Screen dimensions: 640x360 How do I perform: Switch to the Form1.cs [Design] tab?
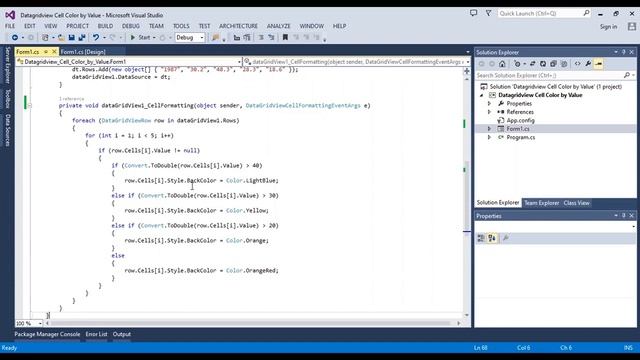click(83, 52)
